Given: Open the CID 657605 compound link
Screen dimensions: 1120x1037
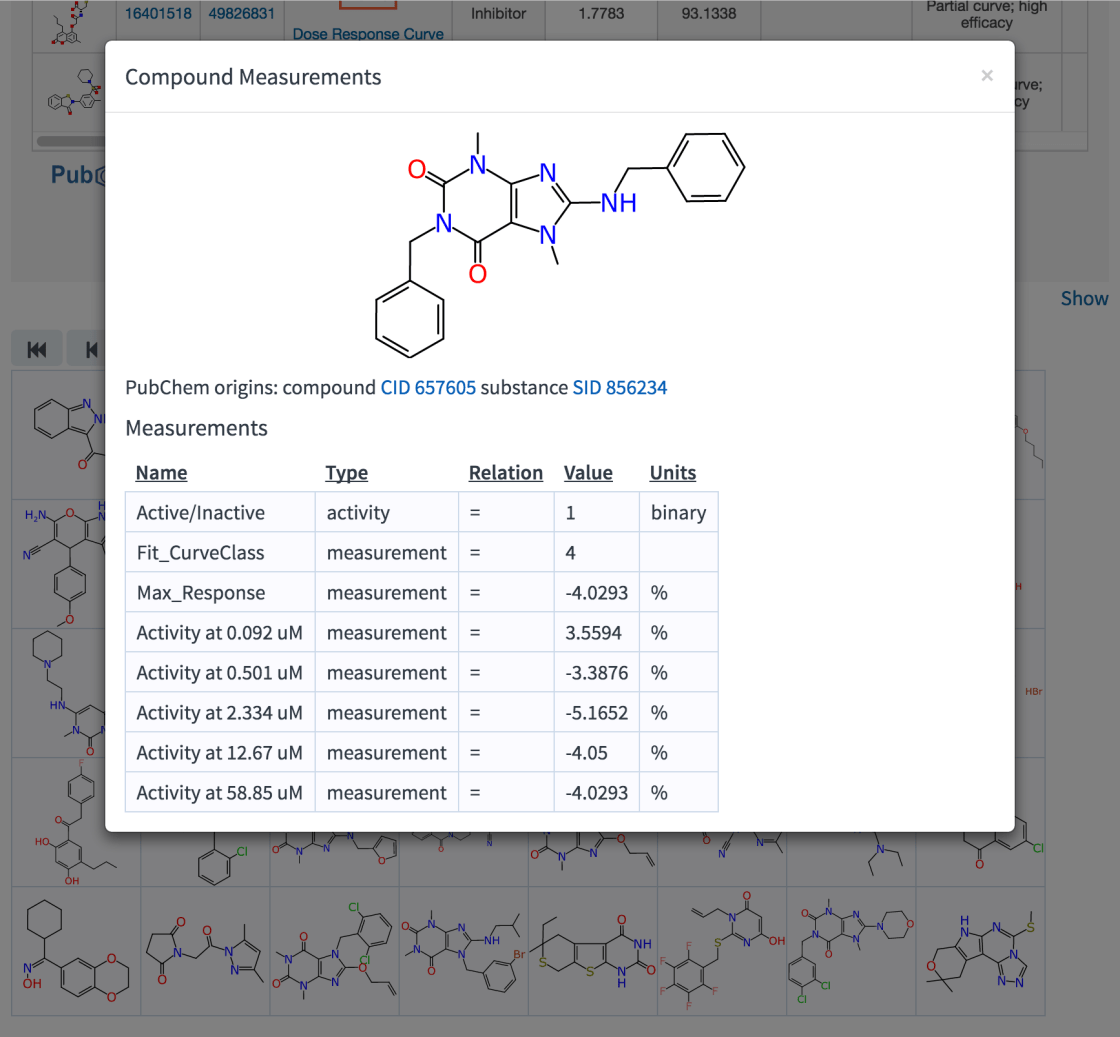Looking at the screenshot, I should pos(428,388).
